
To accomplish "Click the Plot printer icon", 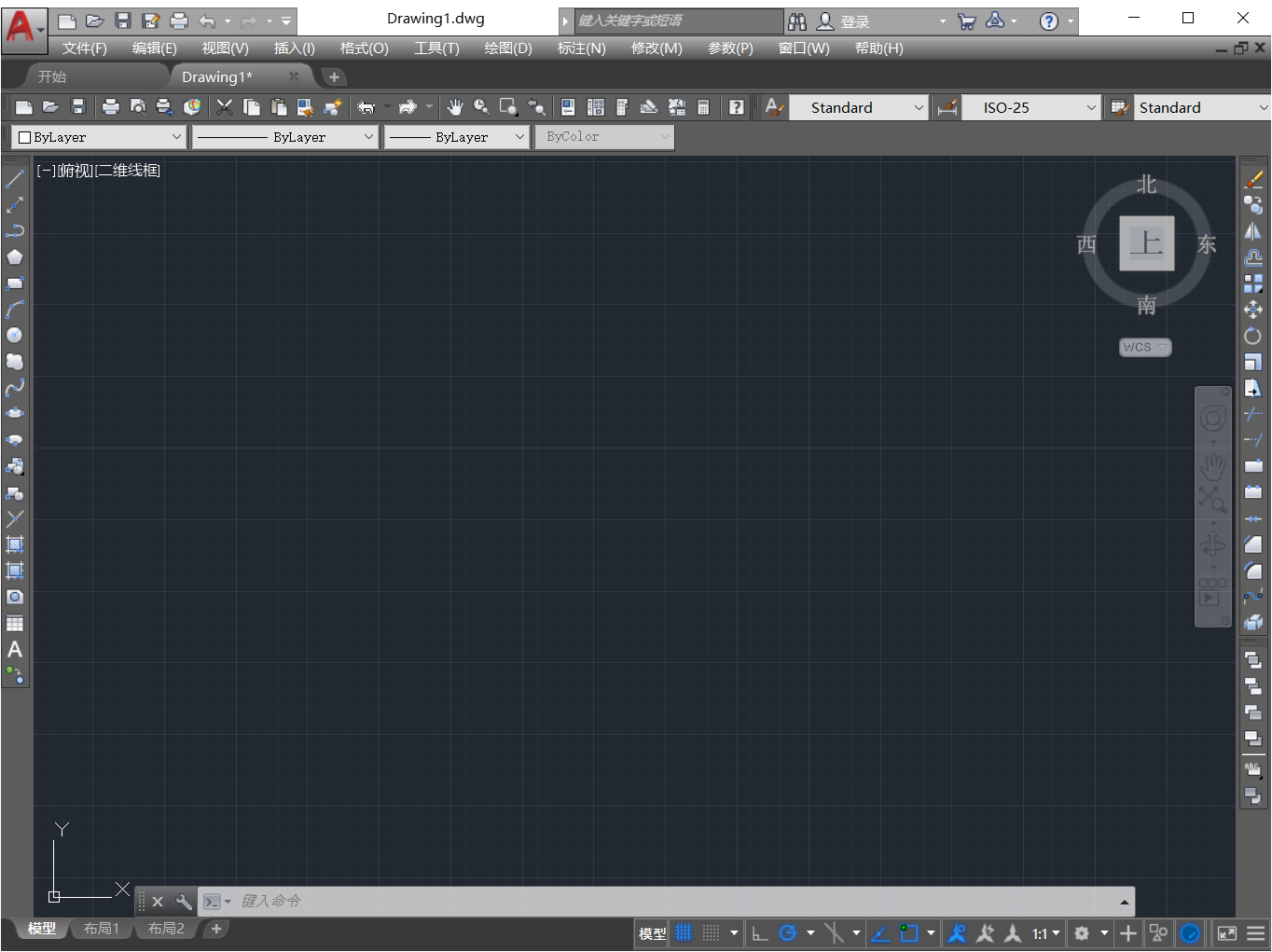I will coord(111,107).
